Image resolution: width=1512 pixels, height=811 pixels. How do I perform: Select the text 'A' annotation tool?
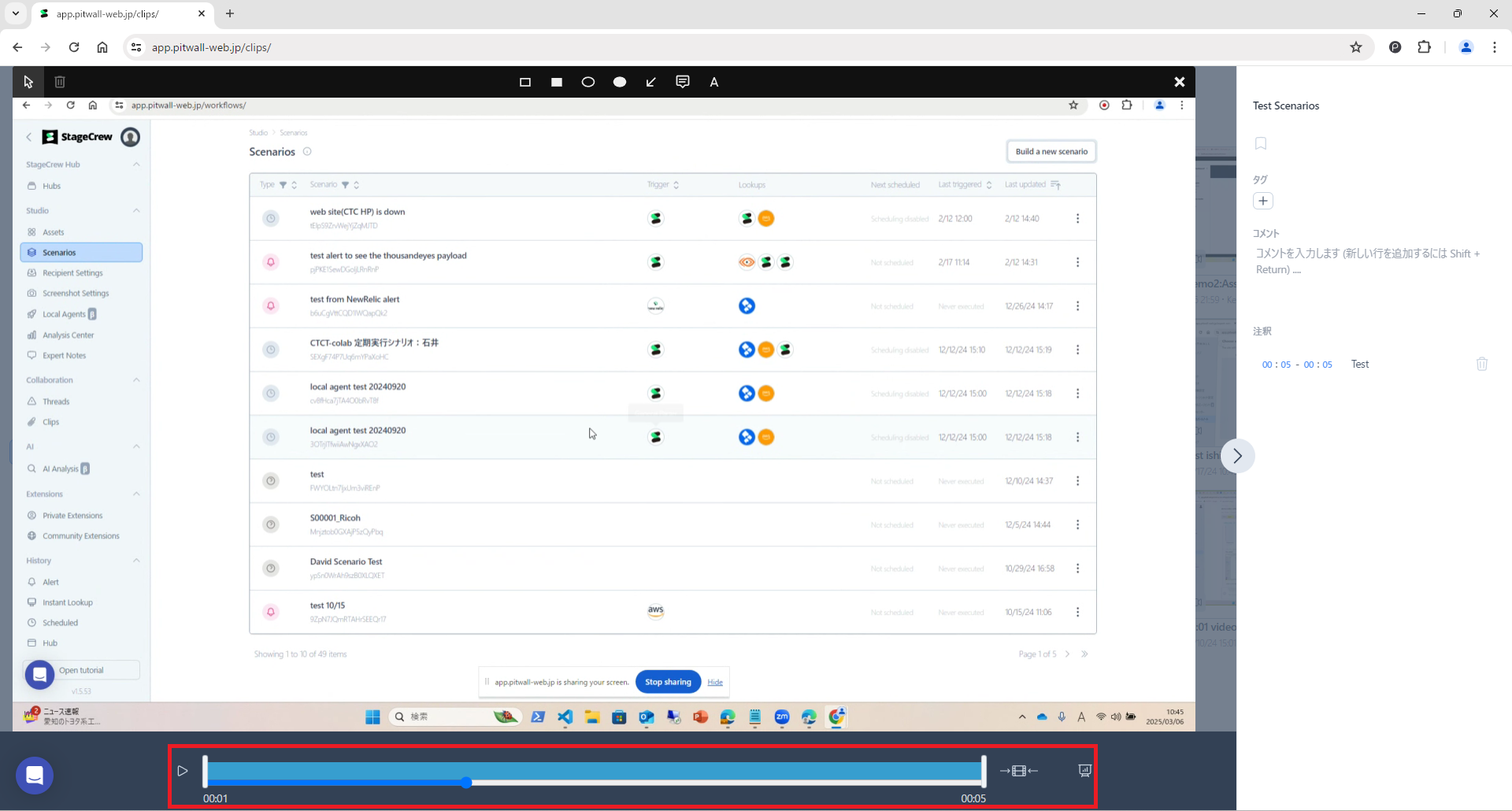[714, 82]
